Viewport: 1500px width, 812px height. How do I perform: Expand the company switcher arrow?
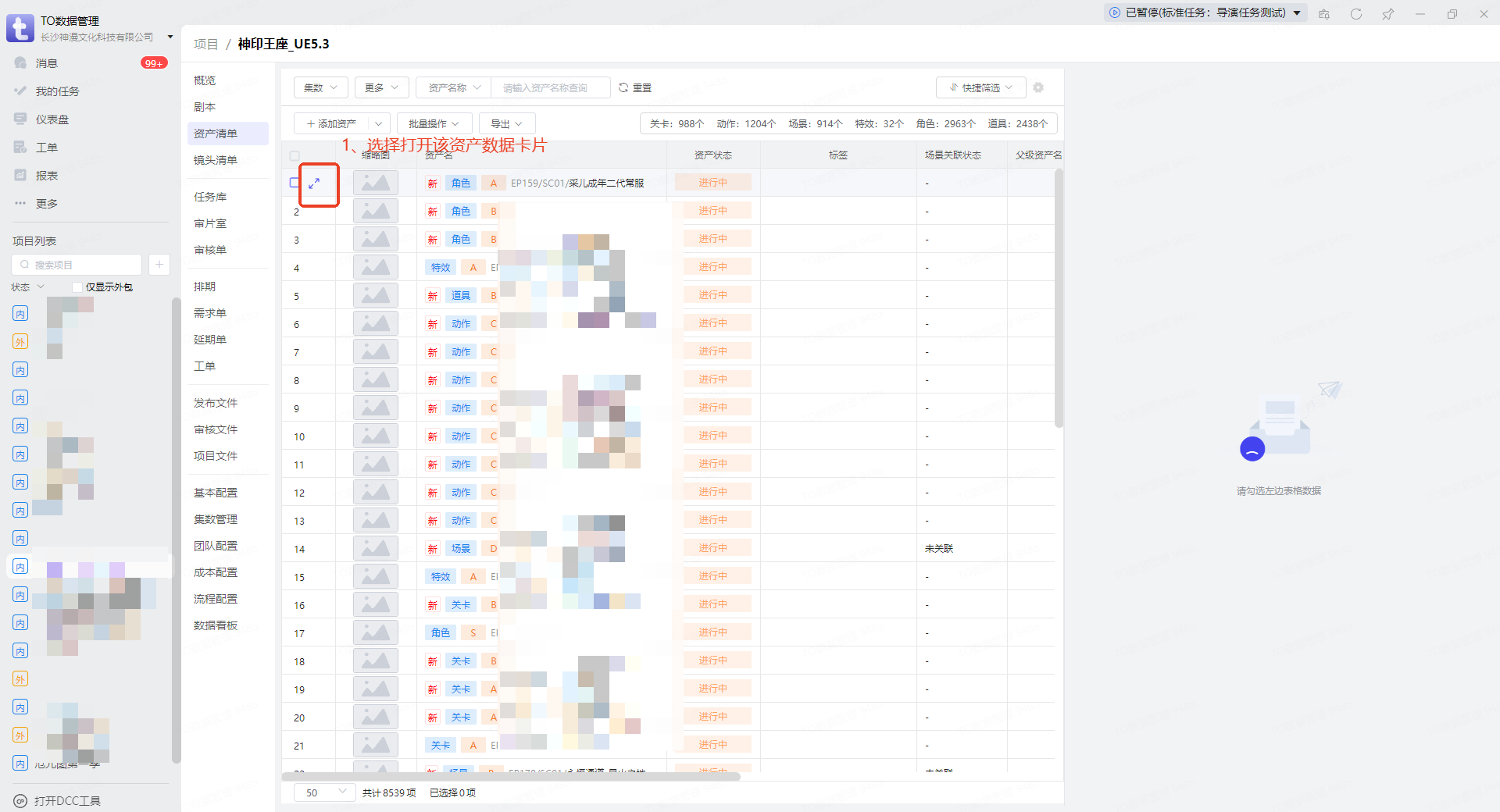click(x=170, y=37)
